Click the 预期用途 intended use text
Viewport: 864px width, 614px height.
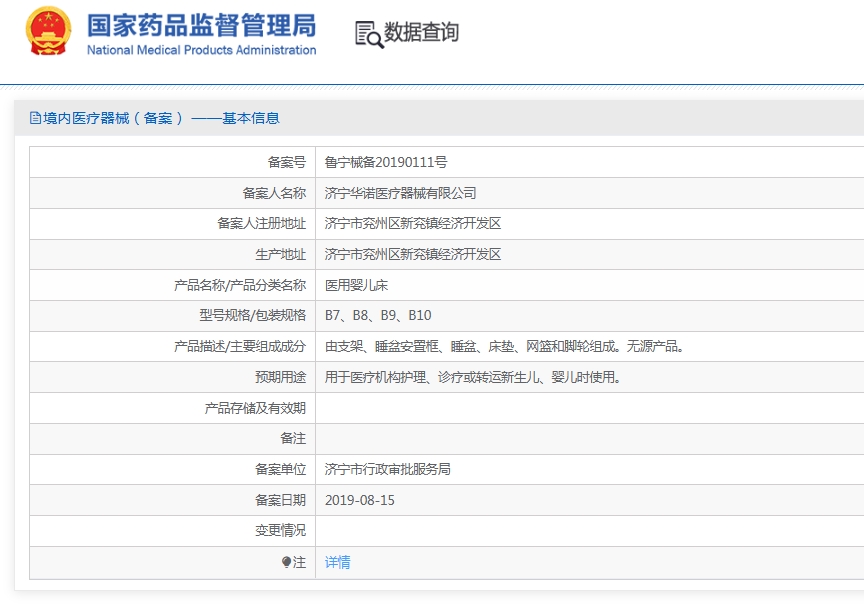(473, 377)
